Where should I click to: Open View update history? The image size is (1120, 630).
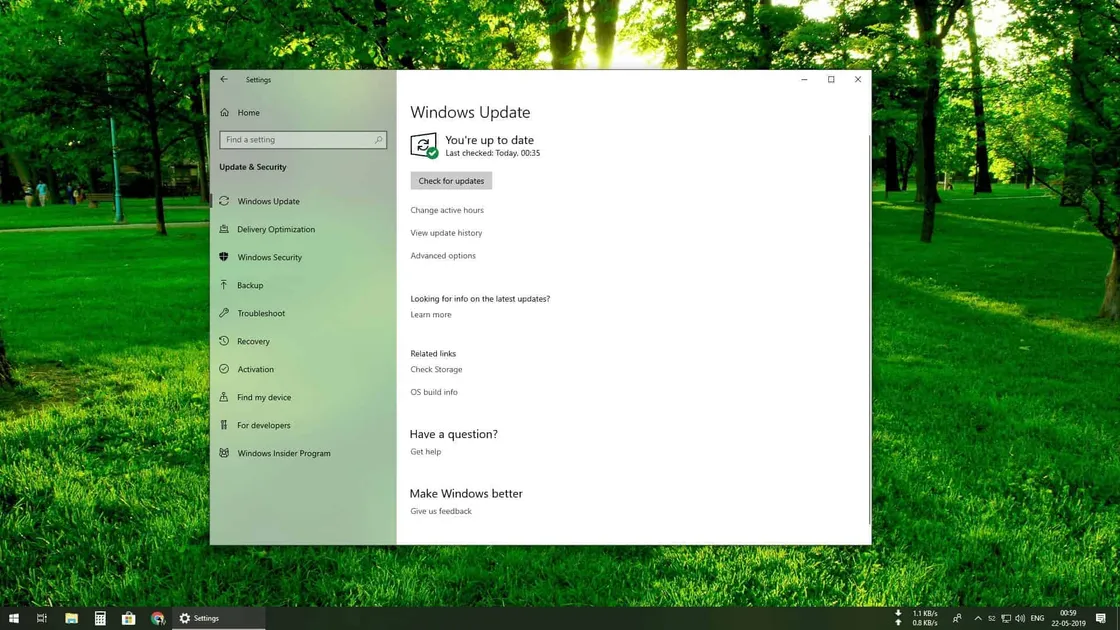pyautogui.click(x=445, y=233)
